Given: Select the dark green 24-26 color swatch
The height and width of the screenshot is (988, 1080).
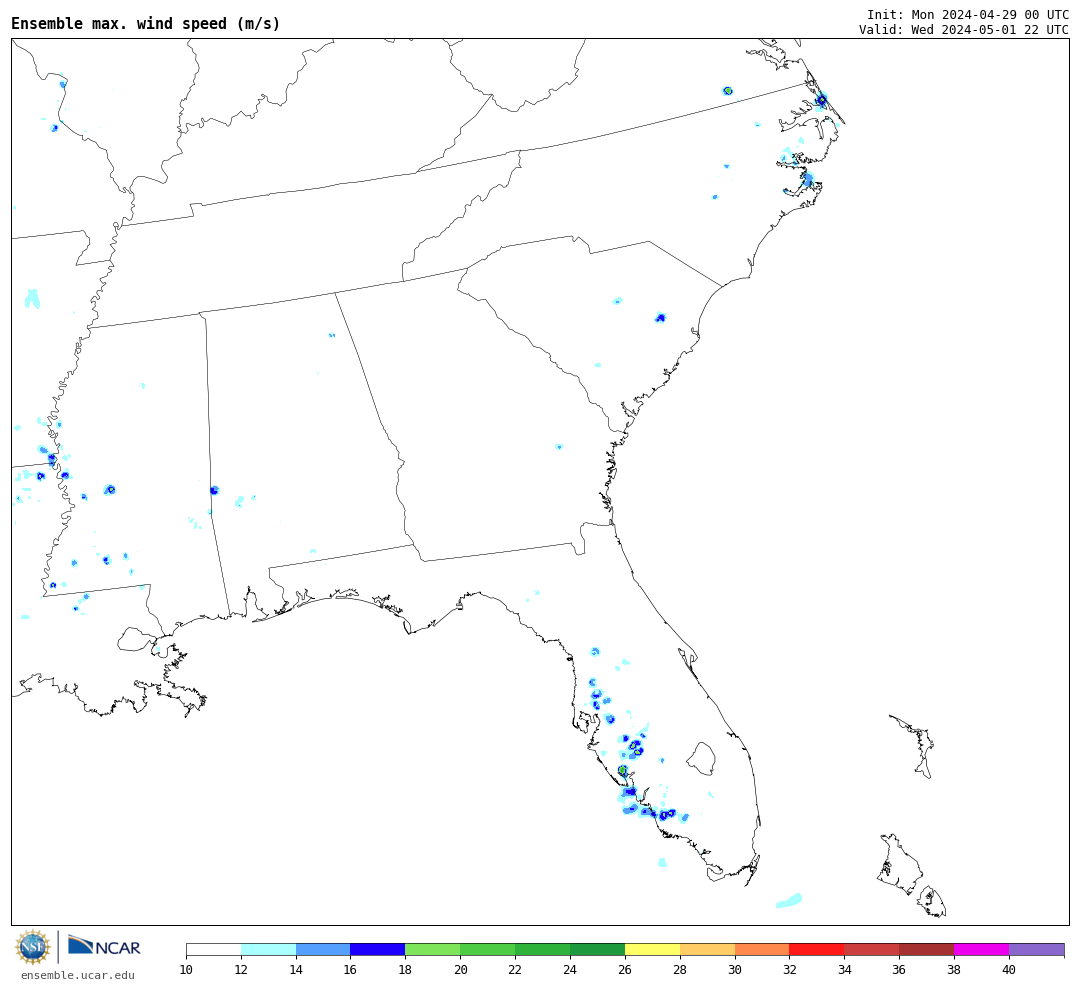Looking at the screenshot, I should (597, 950).
